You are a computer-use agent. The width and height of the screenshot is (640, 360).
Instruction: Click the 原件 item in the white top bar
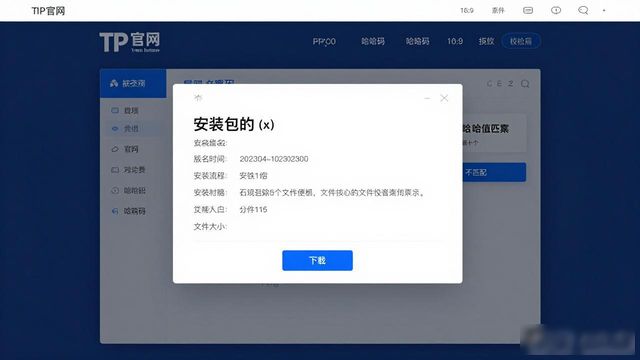pyautogui.click(x=498, y=11)
